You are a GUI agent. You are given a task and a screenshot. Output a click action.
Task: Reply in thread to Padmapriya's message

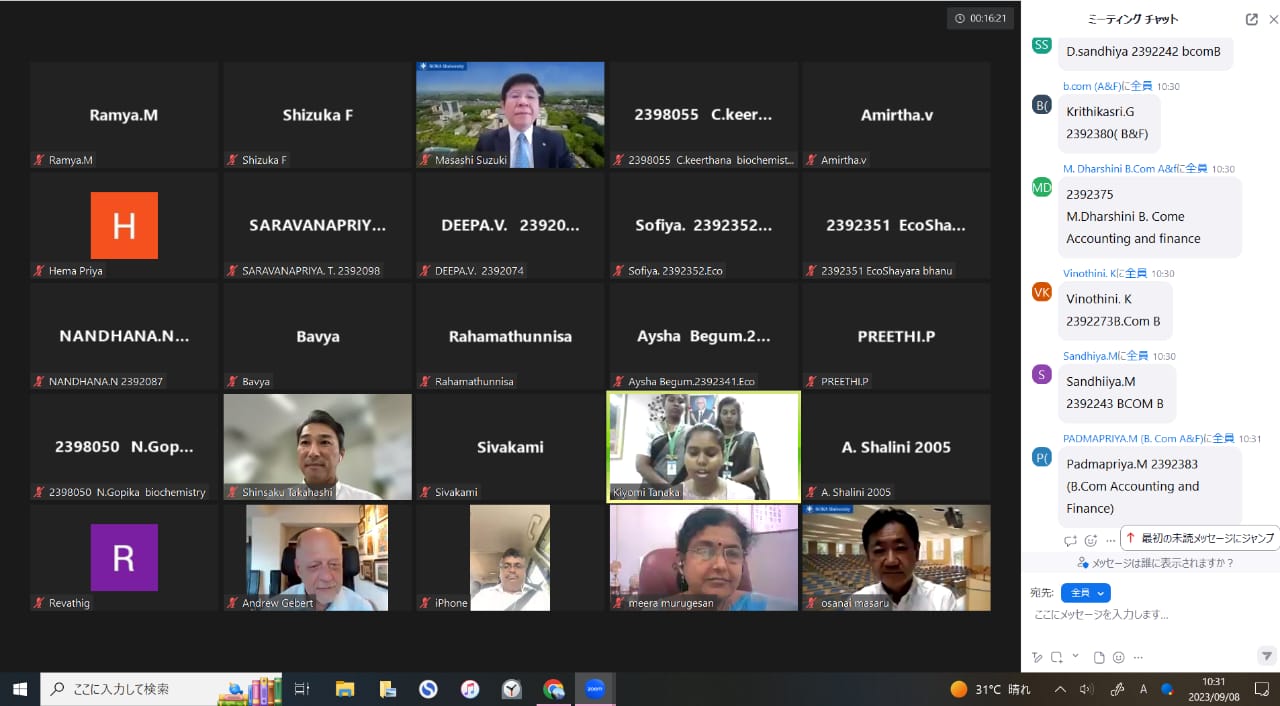pos(1070,540)
